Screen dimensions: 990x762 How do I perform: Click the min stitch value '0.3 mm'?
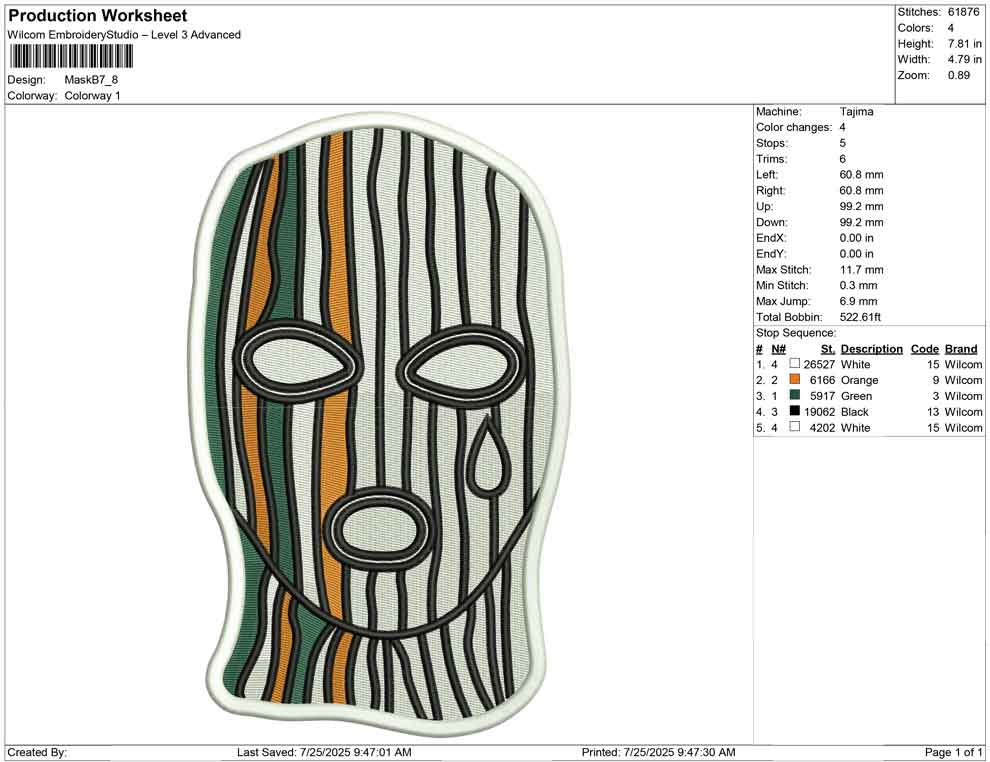(858, 285)
